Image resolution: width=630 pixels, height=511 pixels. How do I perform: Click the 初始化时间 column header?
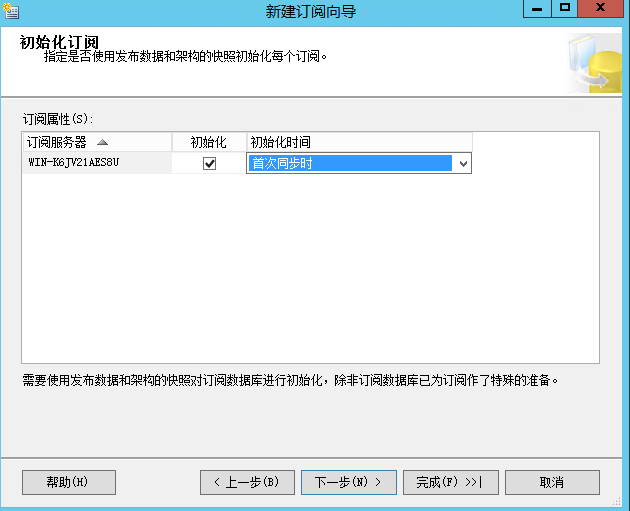click(360, 142)
